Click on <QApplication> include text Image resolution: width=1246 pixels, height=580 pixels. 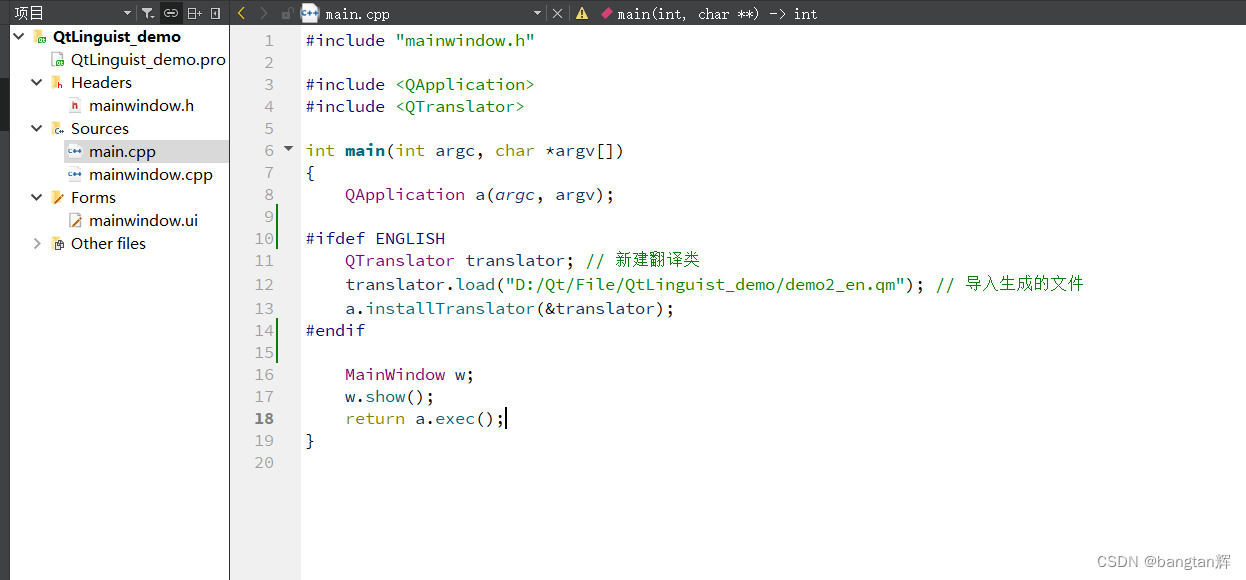465,84
